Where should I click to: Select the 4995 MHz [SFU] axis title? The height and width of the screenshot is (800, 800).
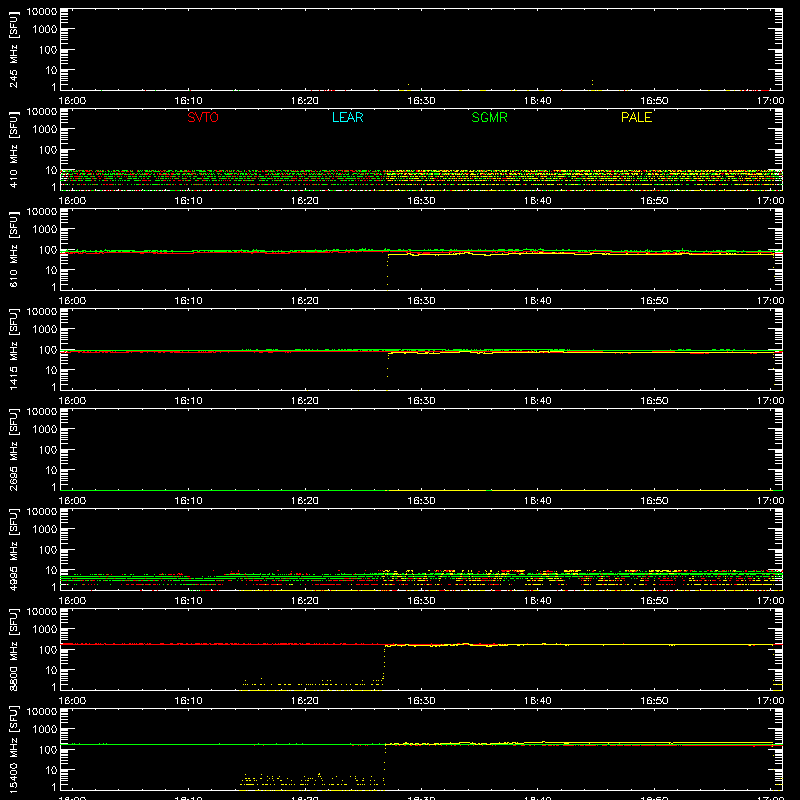coord(14,549)
